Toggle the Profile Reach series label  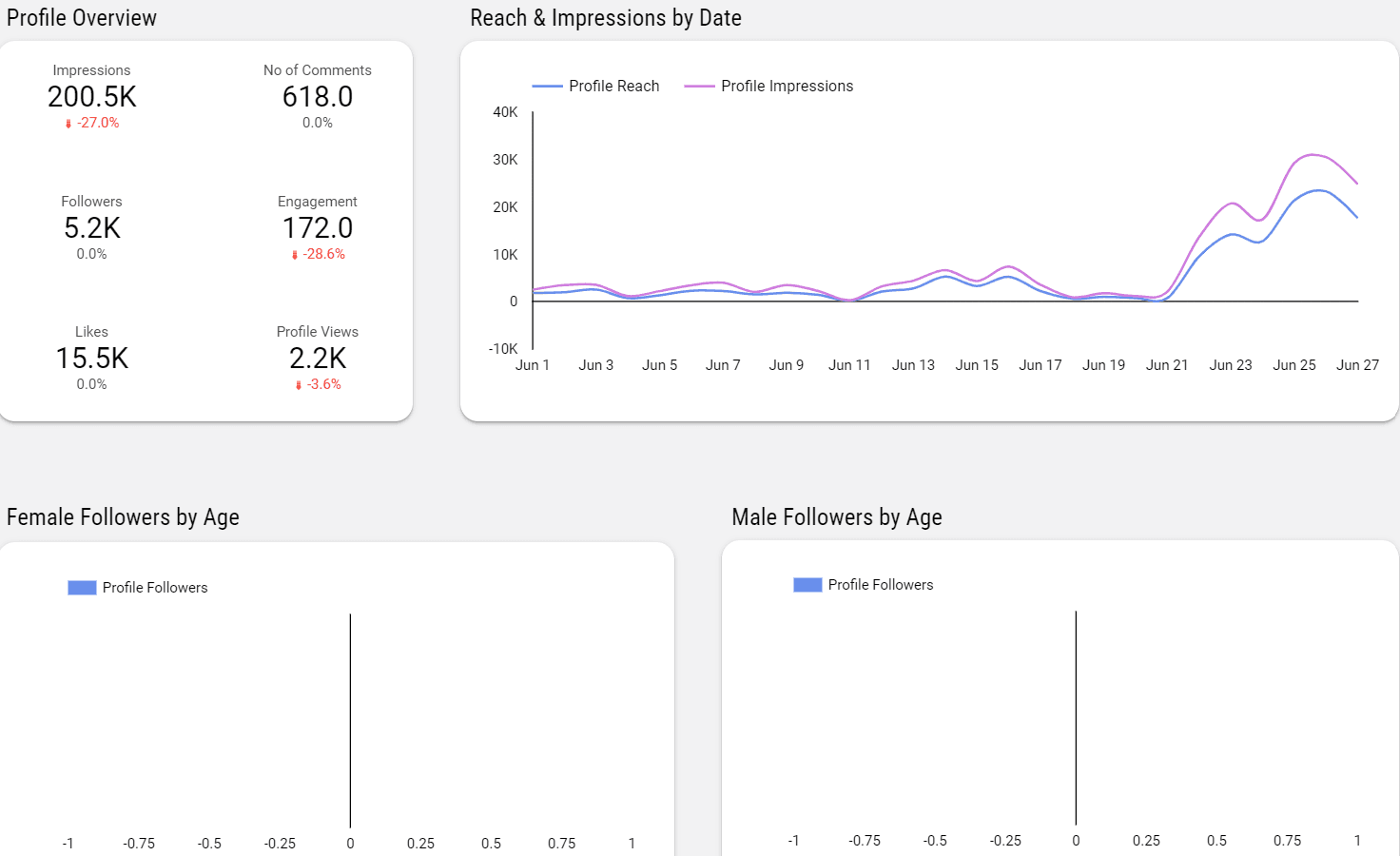(613, 87)
